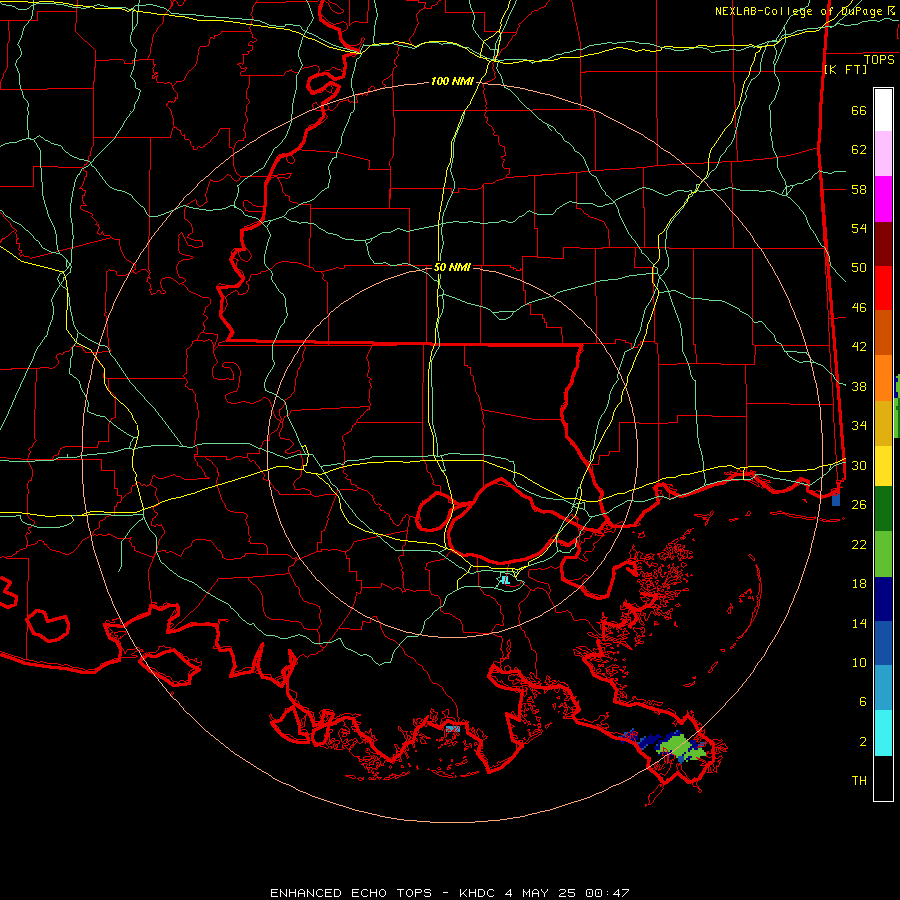Click the "50 NMI" range ring label
The image size is (900, 900).
452,267
